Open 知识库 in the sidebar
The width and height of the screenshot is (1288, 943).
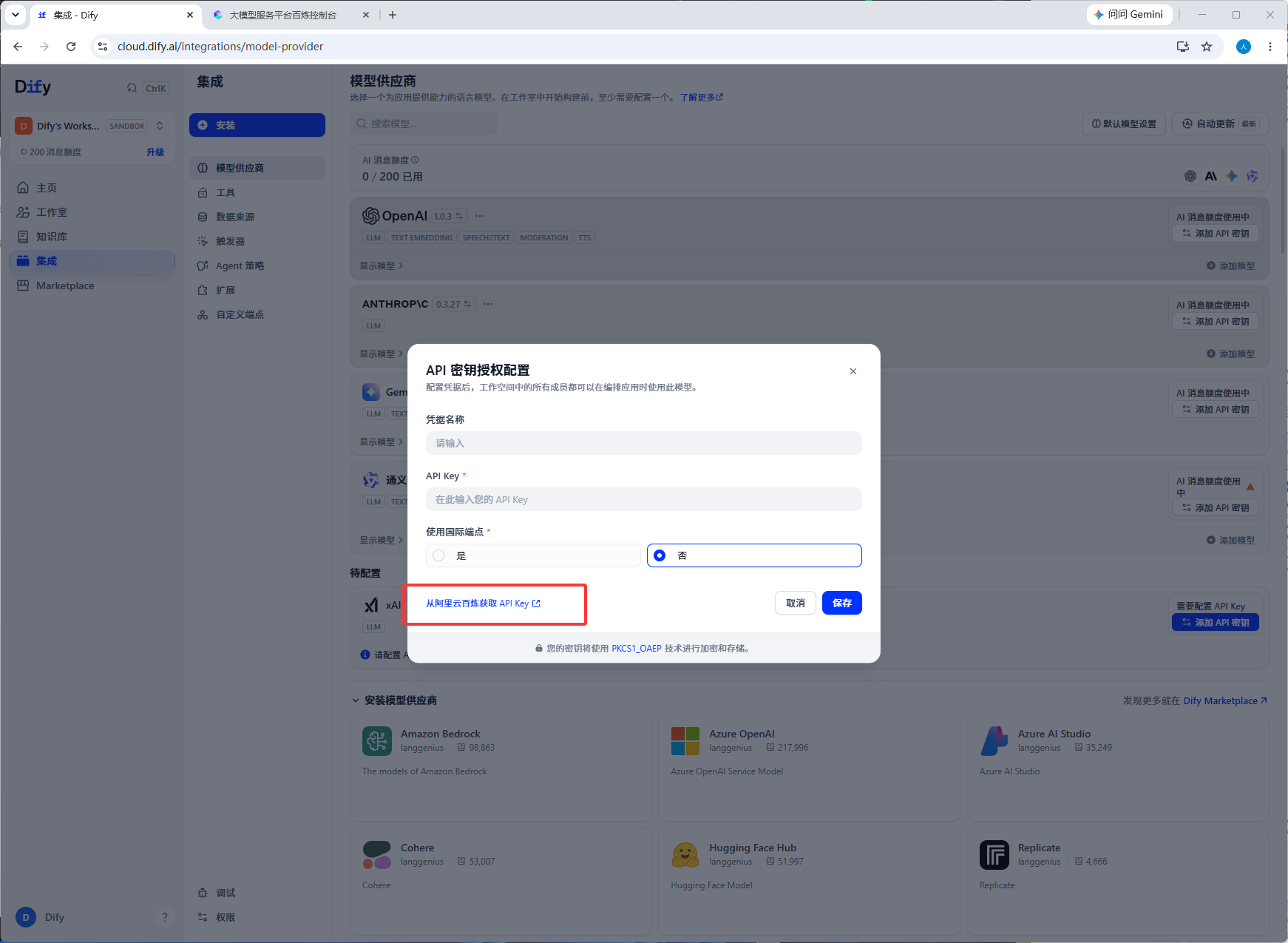click(92, 237)
